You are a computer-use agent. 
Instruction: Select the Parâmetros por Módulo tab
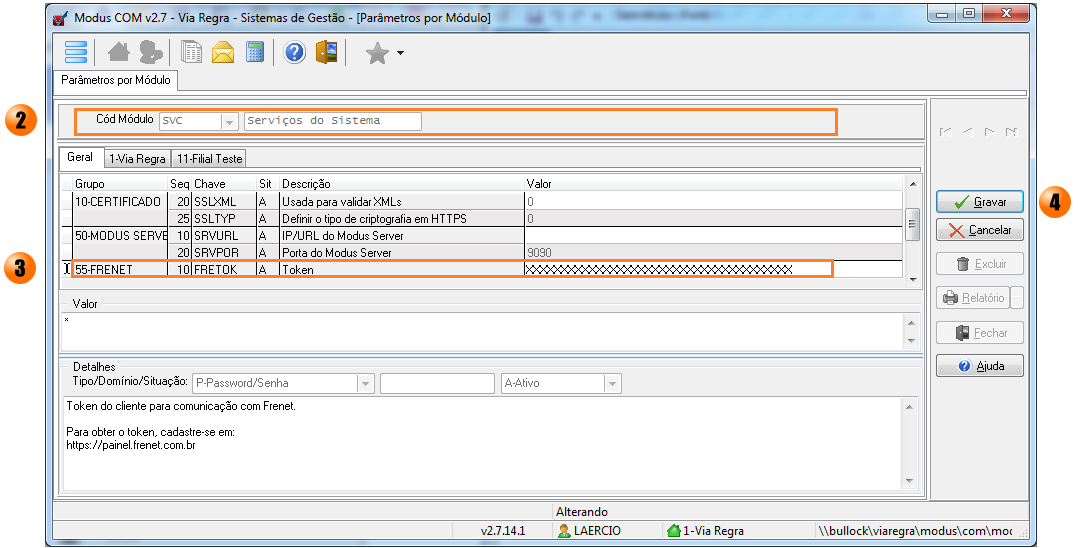point(116,79)
